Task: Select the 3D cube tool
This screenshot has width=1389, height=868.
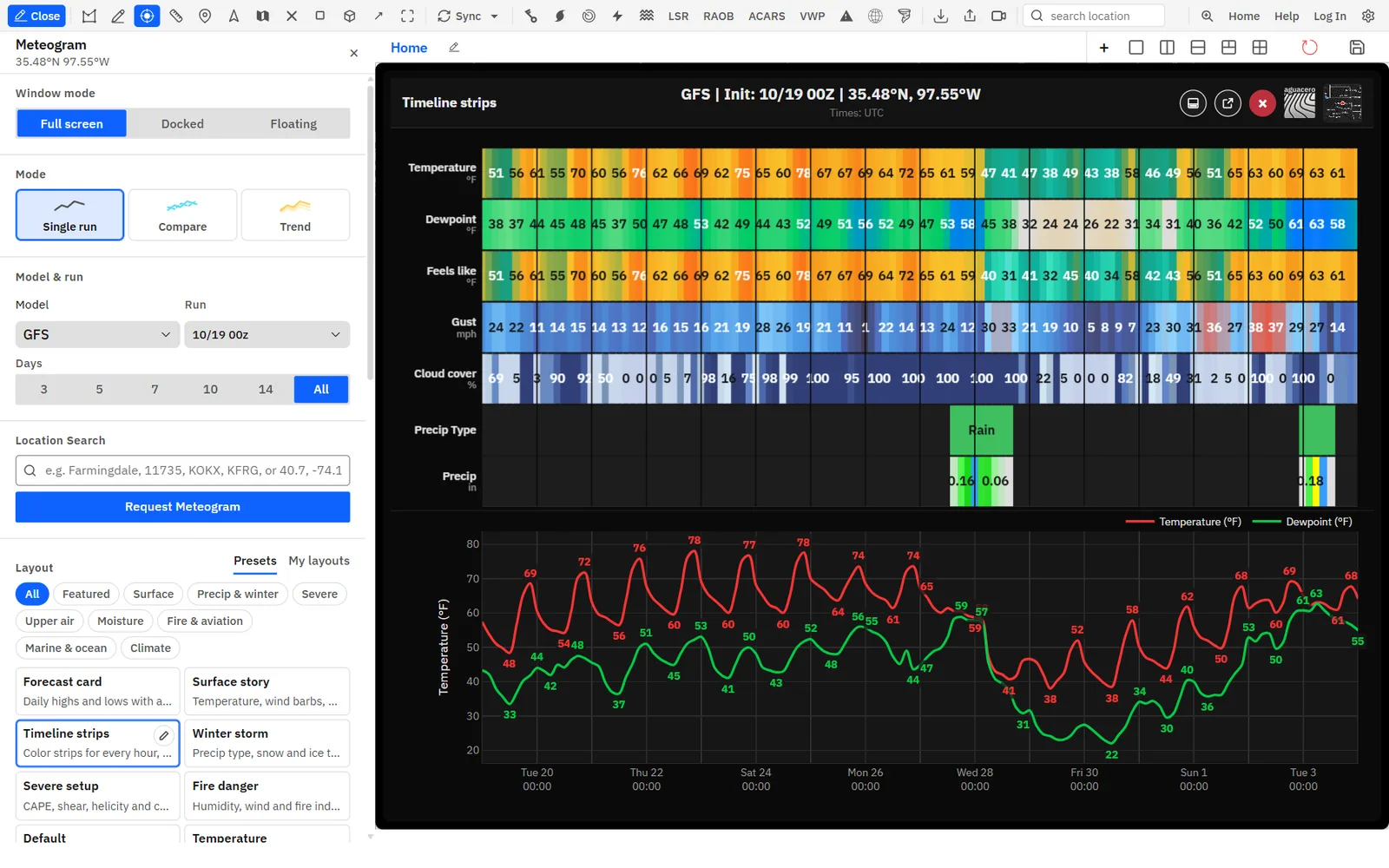Action: tap(349, 16)
